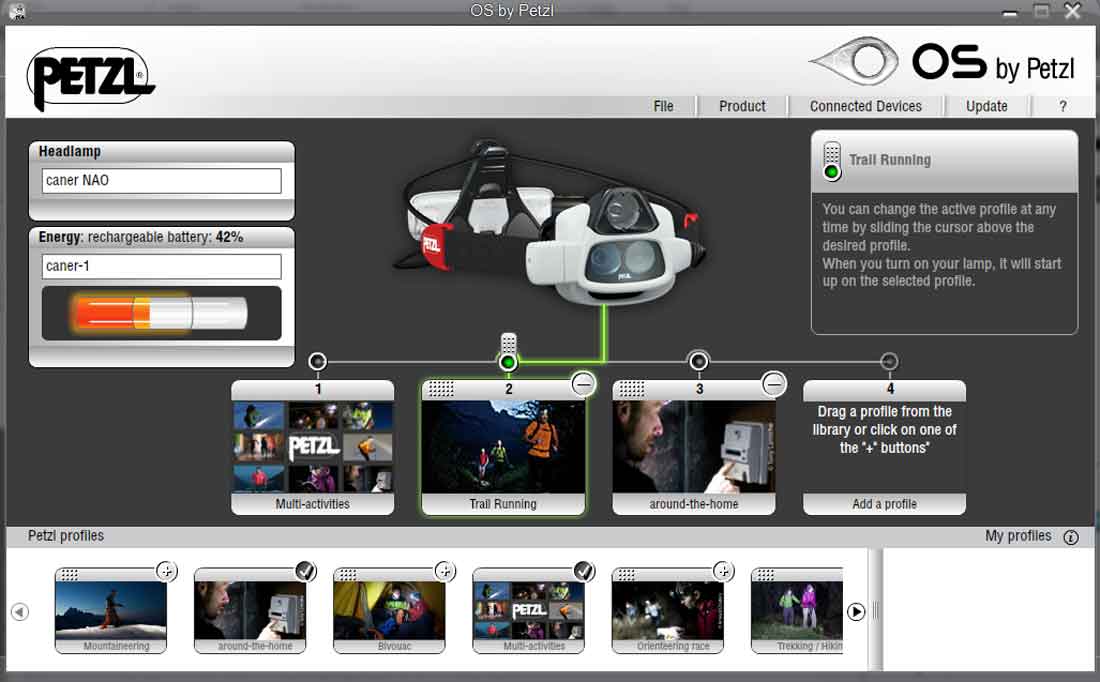
Task: Select the active green slot 2 marker
Action: pyautogui.click(x=508, y=362)
